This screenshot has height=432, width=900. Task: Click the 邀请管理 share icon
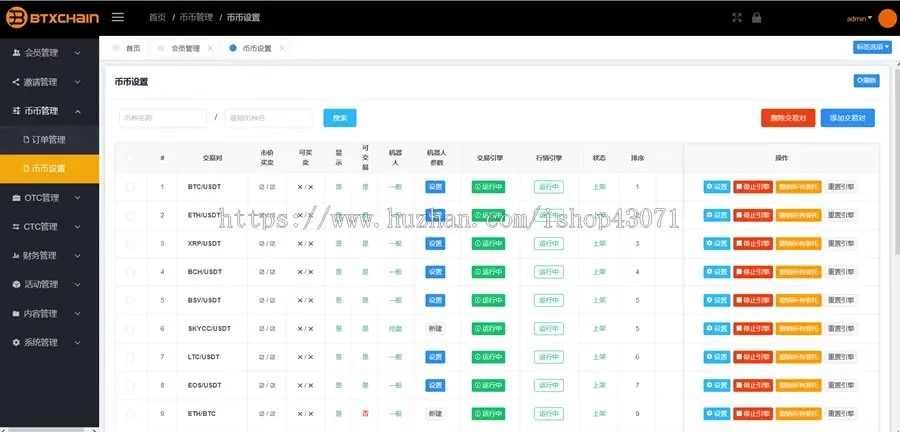coord(16,82)
